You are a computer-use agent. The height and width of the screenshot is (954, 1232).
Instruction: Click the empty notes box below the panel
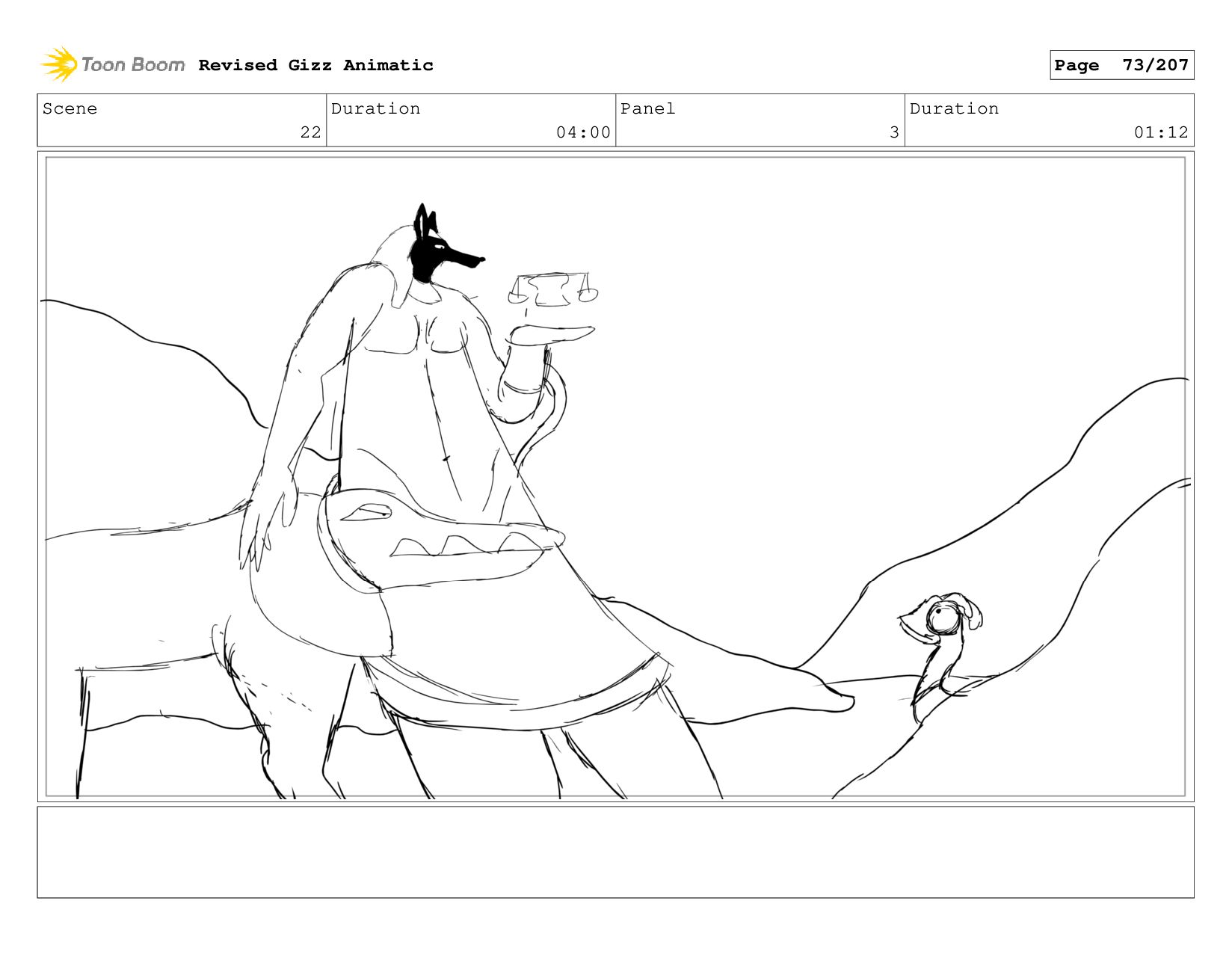tap(615, 852)
